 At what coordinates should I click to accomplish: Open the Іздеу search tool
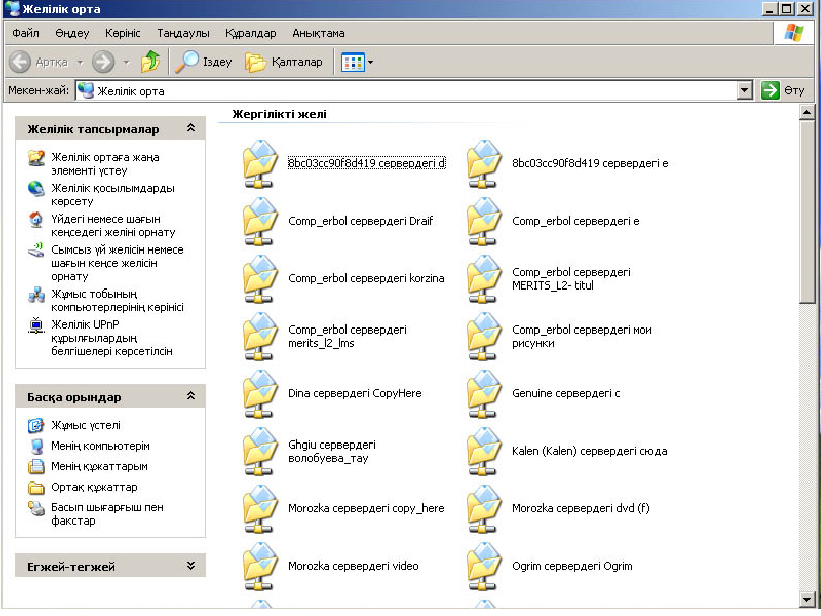click(x=203, y=62)
